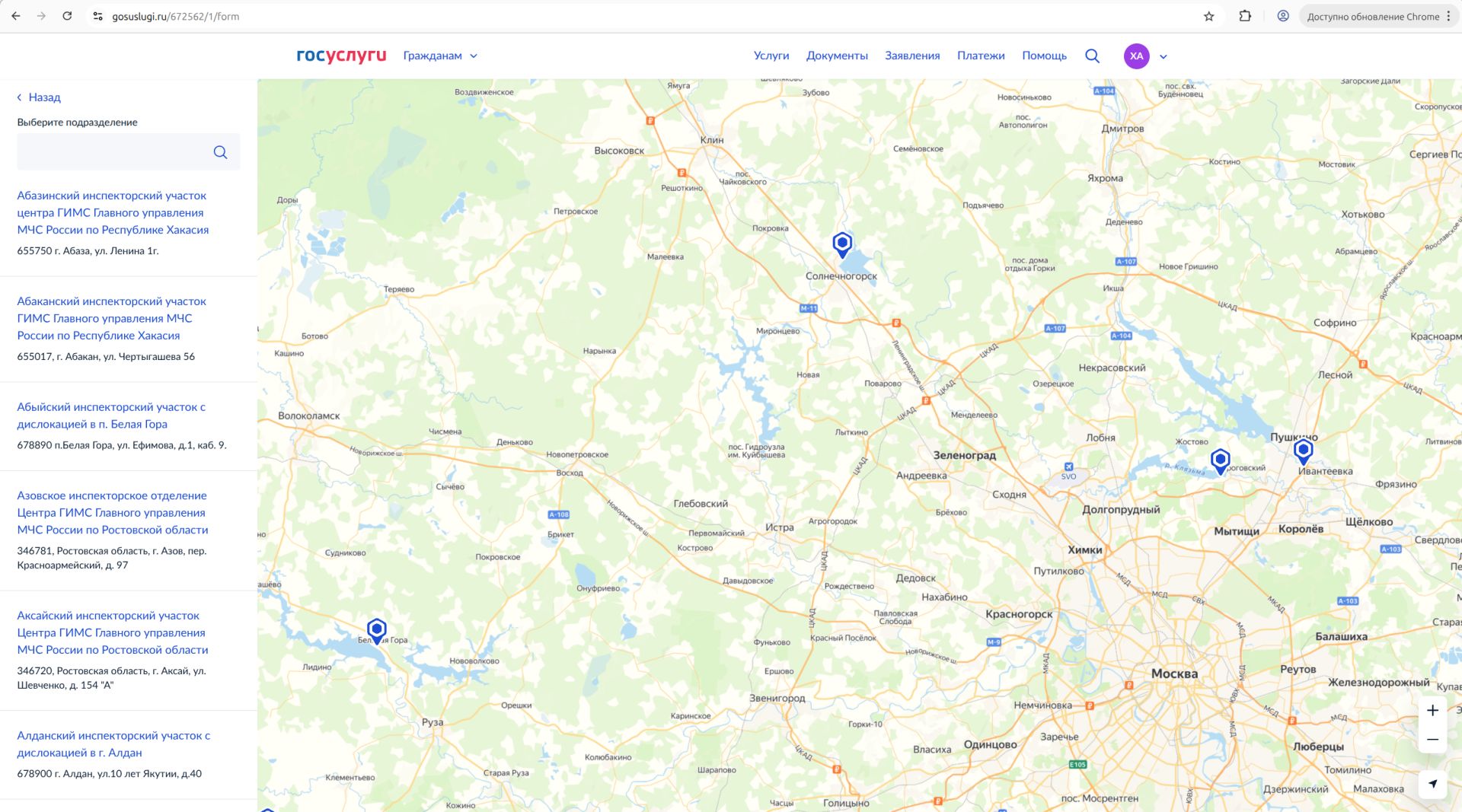Click the map marker near Пироговский
Image resolution: width=1462 pixels, height=812 pixels.
(1220, 460)
